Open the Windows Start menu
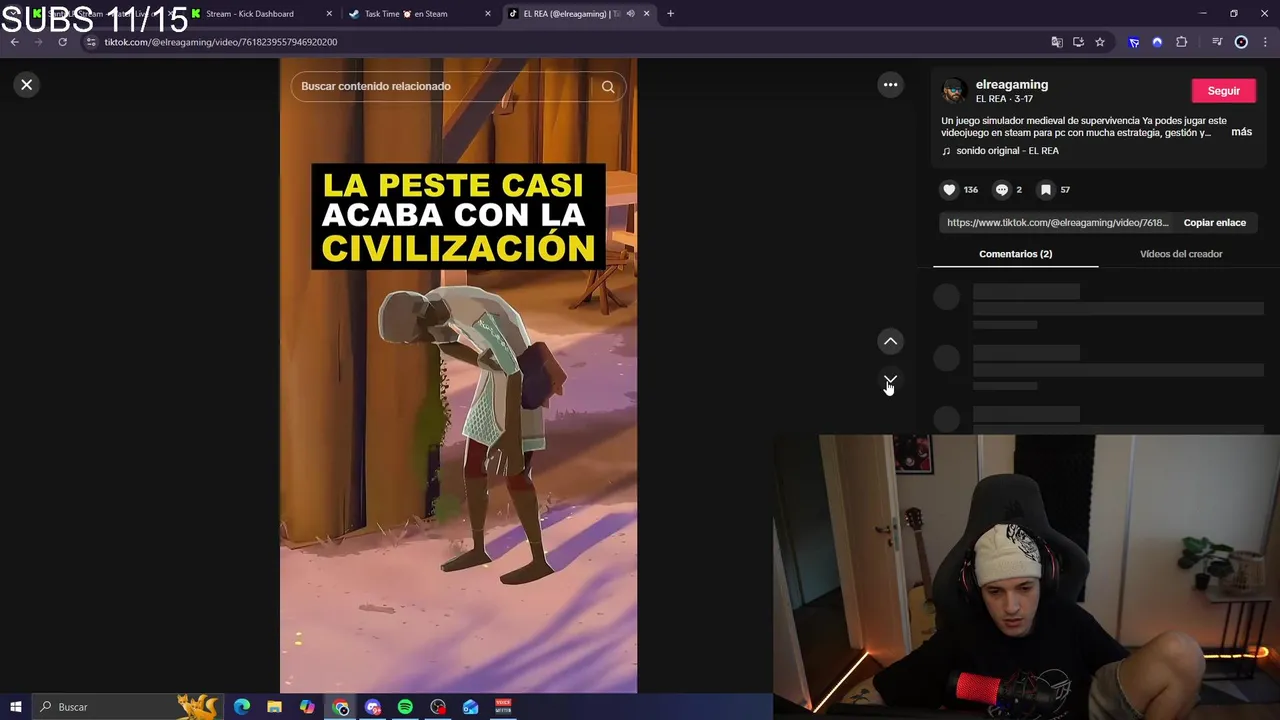 15,707
